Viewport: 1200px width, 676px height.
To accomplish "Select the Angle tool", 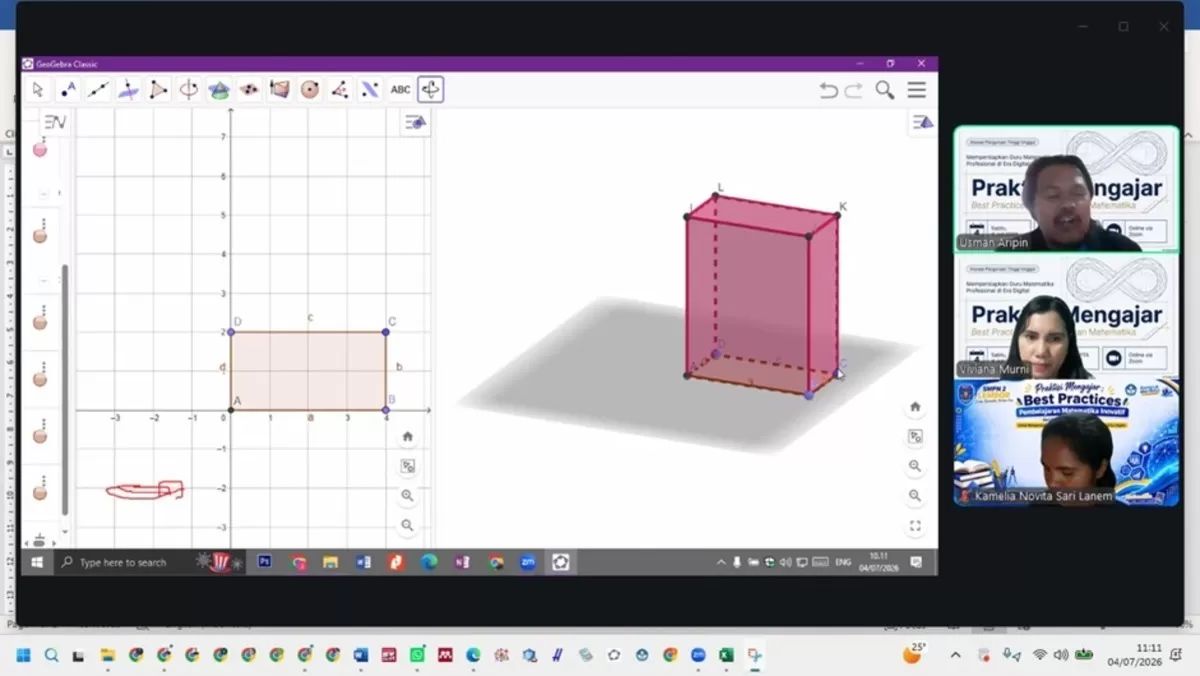I will point(340,90).
